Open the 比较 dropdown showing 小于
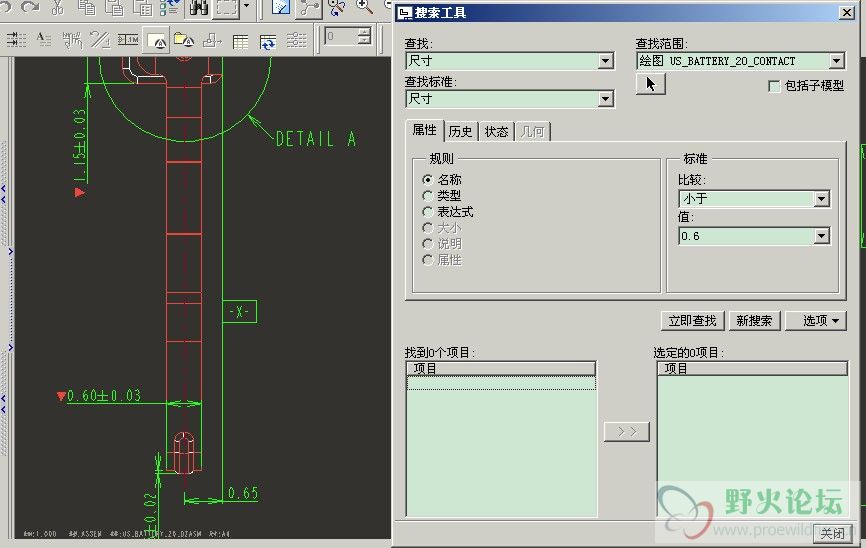866x548 pixels. (821, 199)
